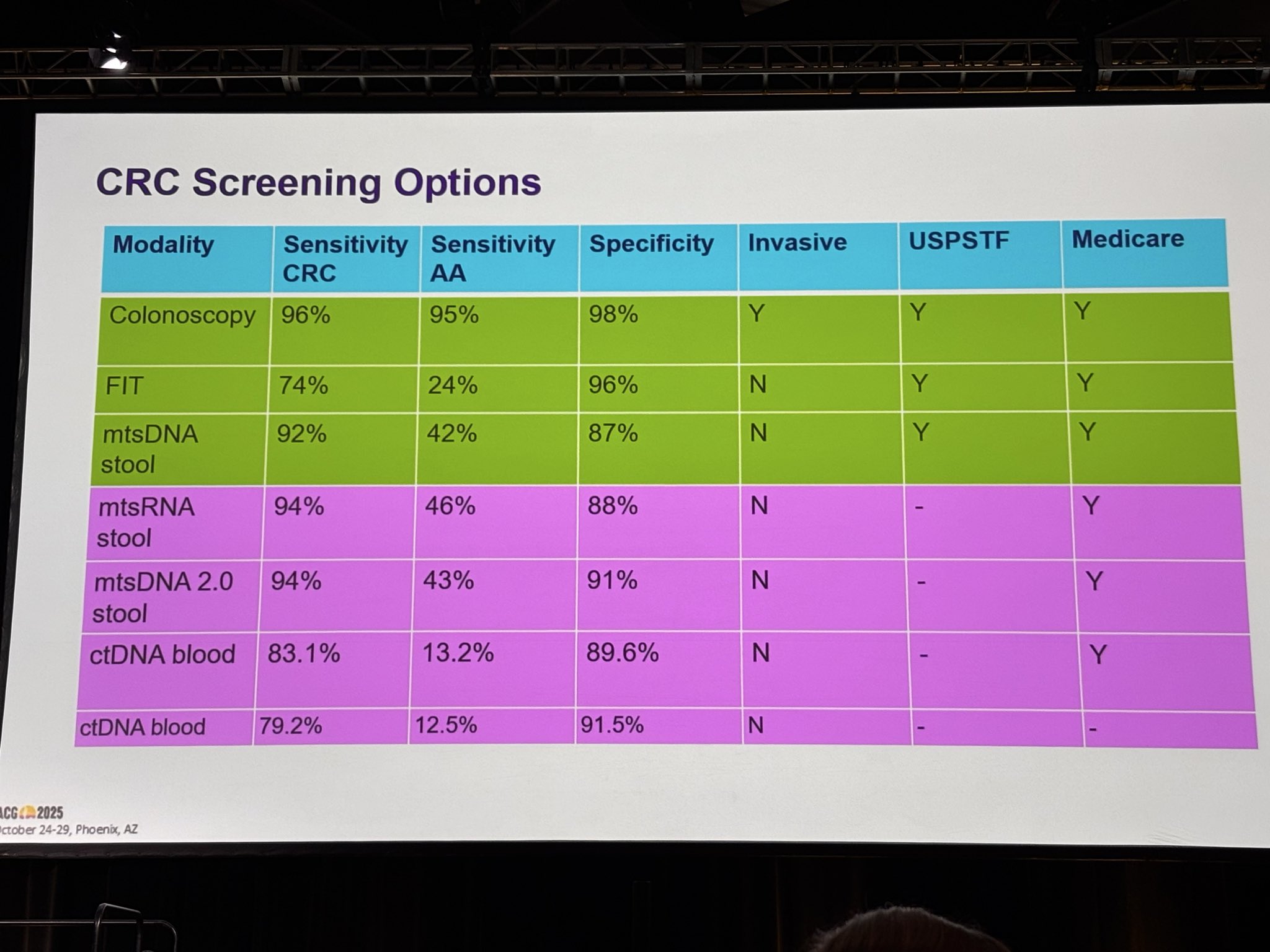
Task: Click the ACG 2025 logo
Action: point(32,813)
